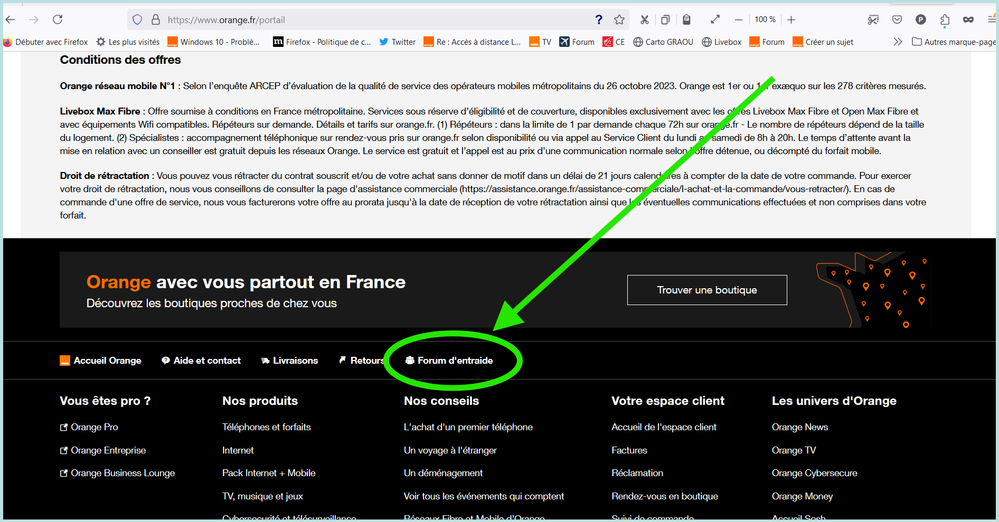Image resolution: width=999 pixels, height=522 pixels.
Task: Open the Créer un sujet bookmark
Action: (x=823, y=42)
